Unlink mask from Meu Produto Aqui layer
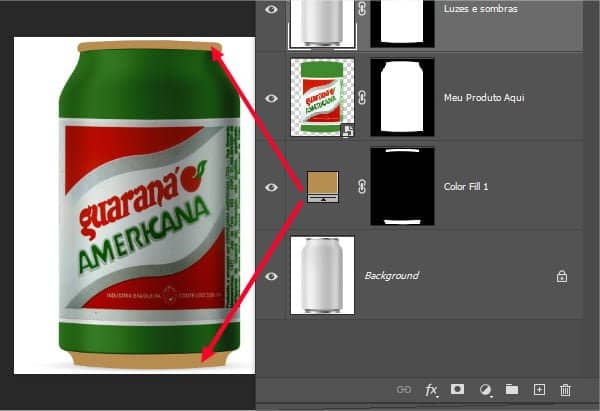The width and height of the screenshot is (600, 411). (x=362, y=98)
